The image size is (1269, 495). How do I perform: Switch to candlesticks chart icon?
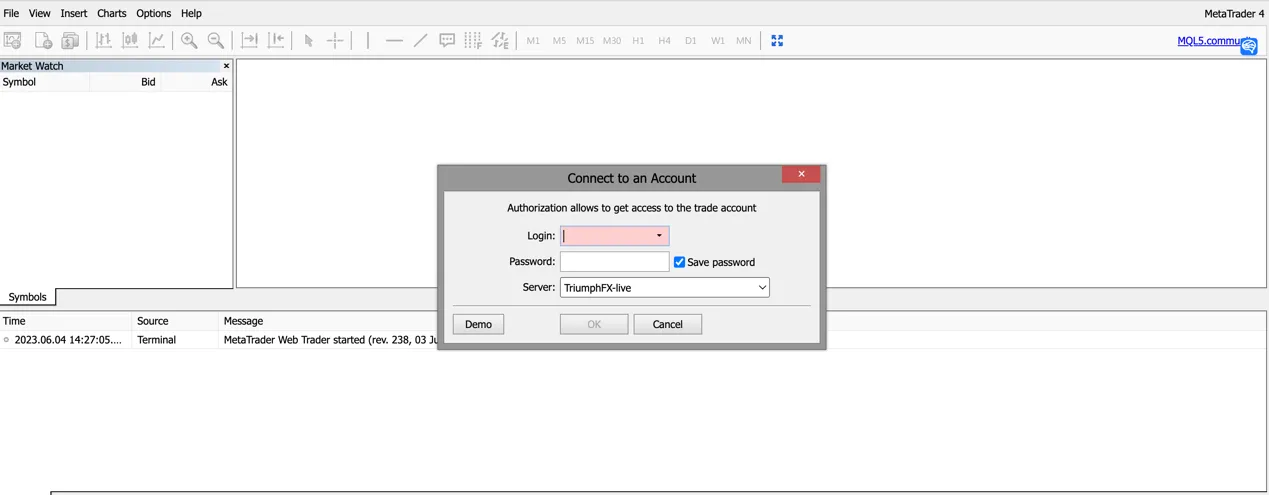coord(130,41)
